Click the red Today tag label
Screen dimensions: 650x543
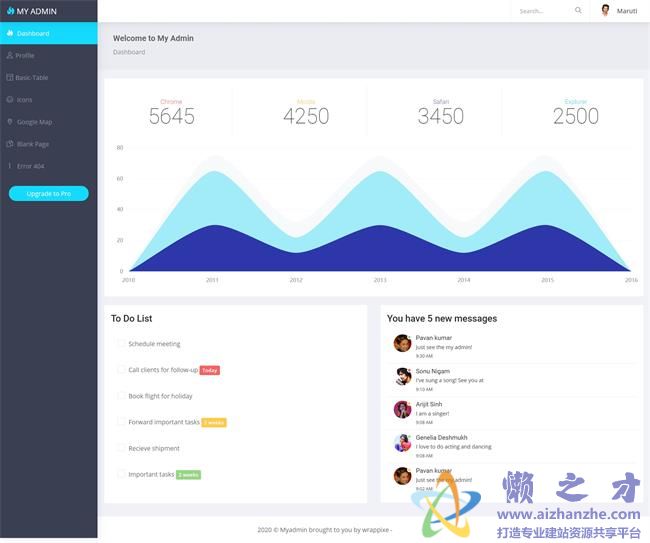point(209,370)
